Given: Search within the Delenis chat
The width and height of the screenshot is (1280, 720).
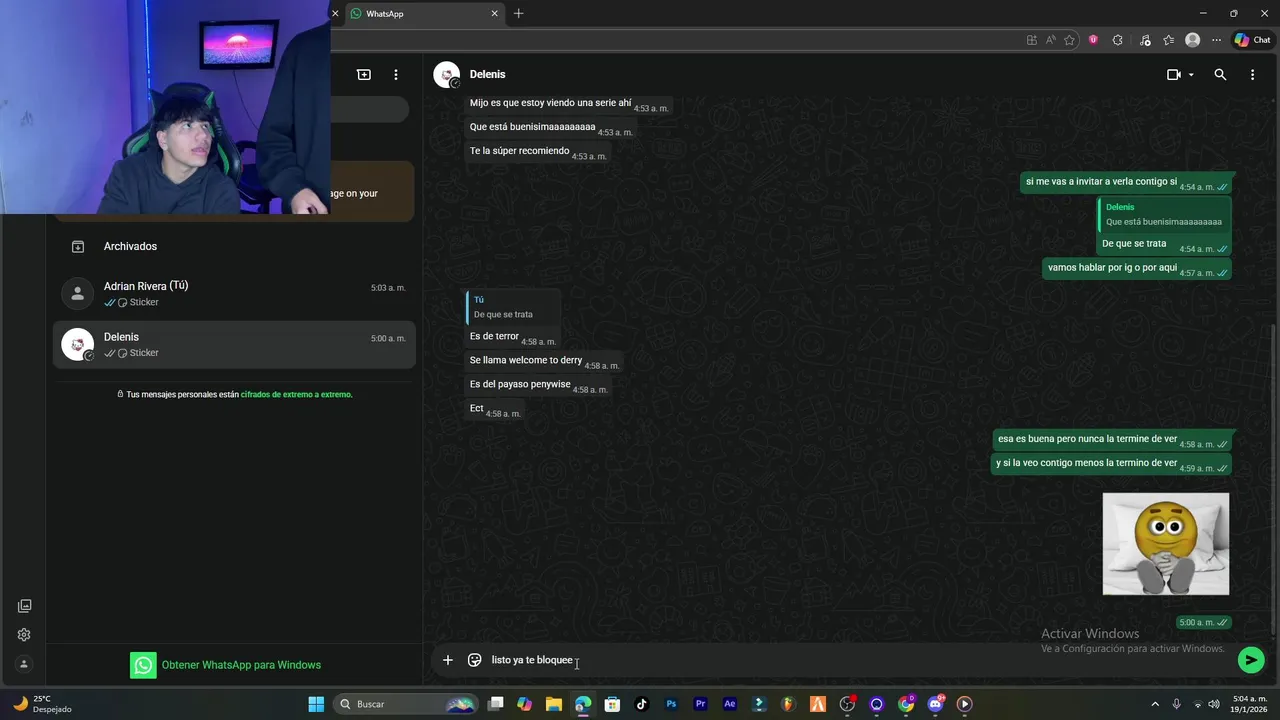Looking at the screenshot, I should [x=1220, y=75].
